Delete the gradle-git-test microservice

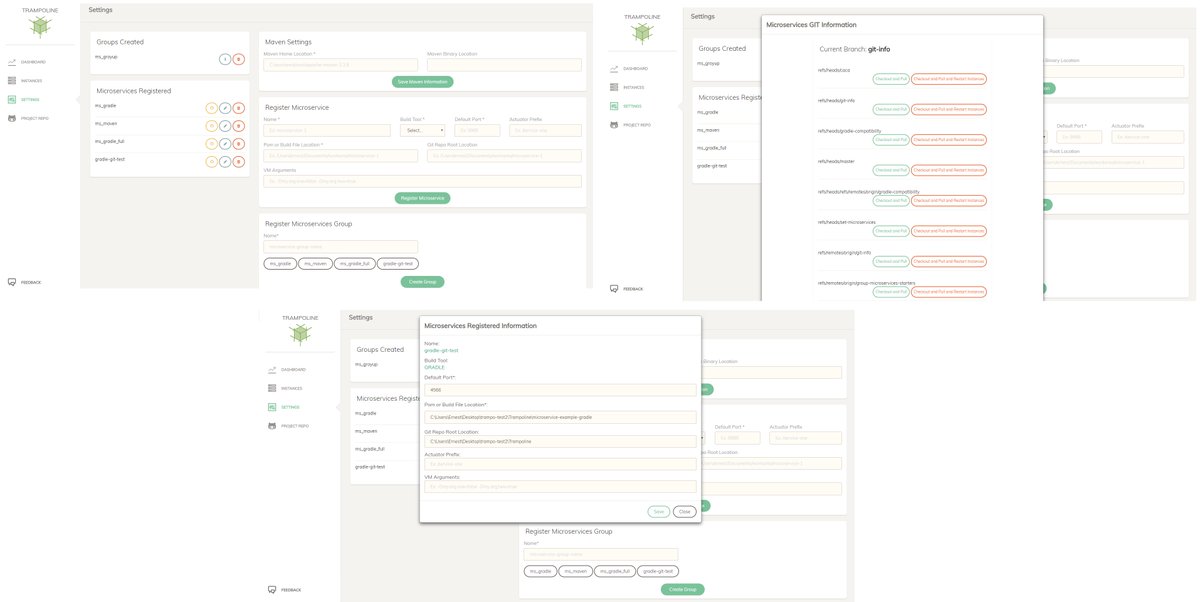pyautogui.click(x=238, y=161)
